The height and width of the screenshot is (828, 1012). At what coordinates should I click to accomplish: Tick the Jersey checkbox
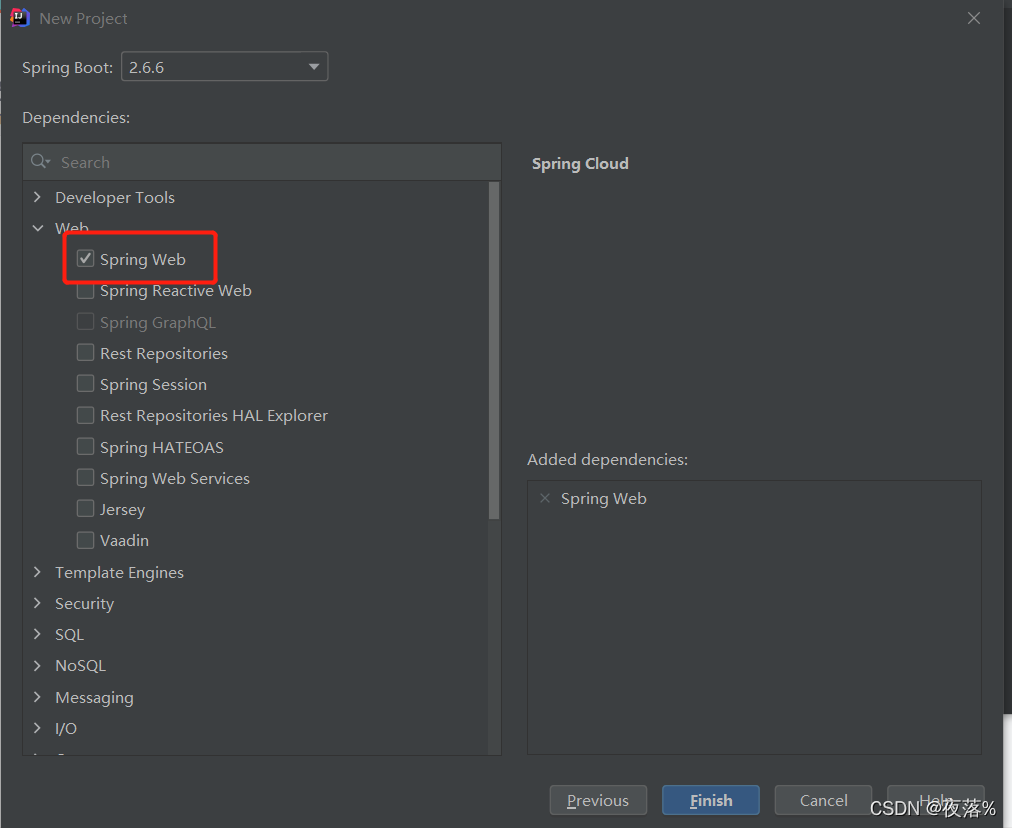[85, 509]
